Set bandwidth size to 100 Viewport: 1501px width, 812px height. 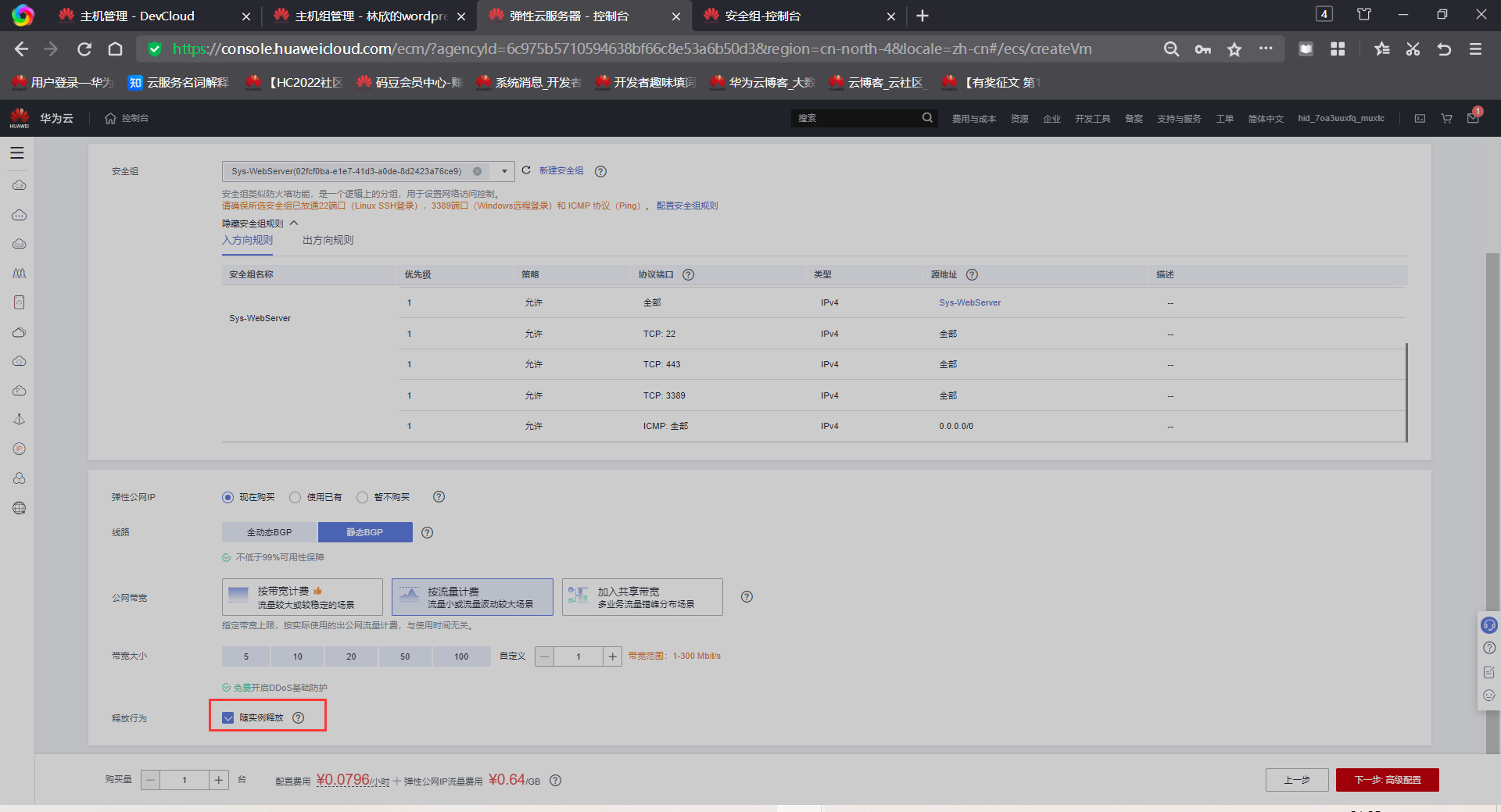pyautogui.click(x=461, y=656)
